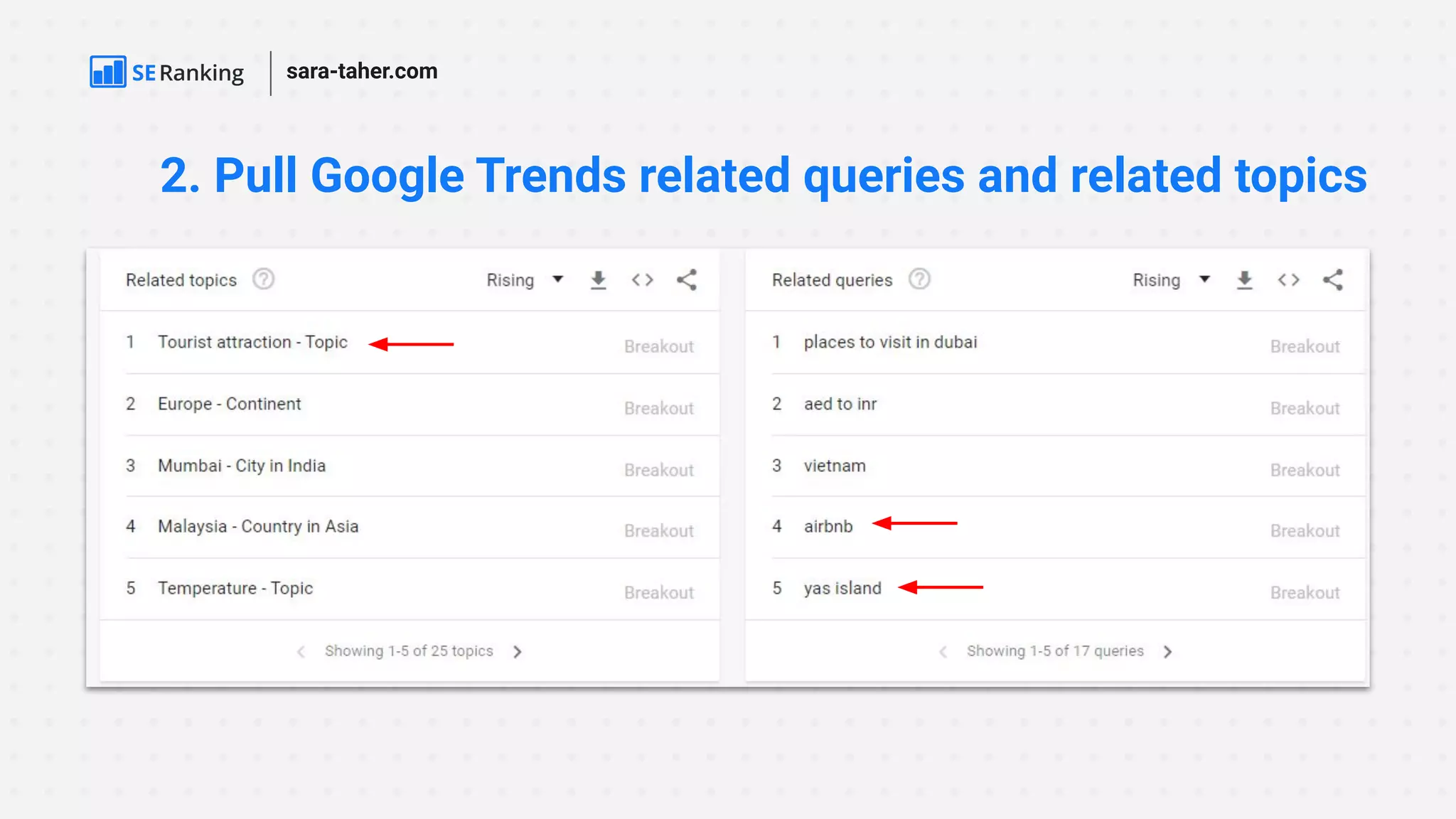Click Breakout value for Europe row
Screen dimensions: 1456x819
tap(659, 409)
